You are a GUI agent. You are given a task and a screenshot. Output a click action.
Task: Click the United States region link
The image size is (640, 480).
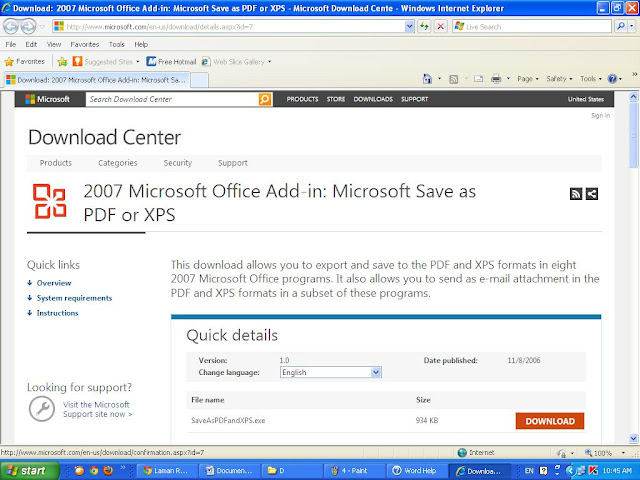(585, 99)
